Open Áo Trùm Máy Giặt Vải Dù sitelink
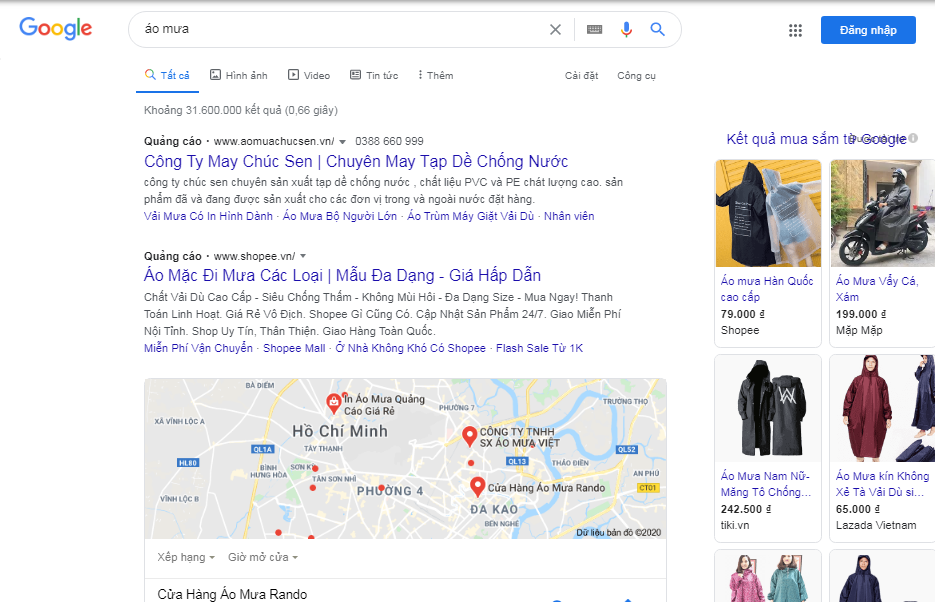The image size is (935, 602). (x=470, y=216)
